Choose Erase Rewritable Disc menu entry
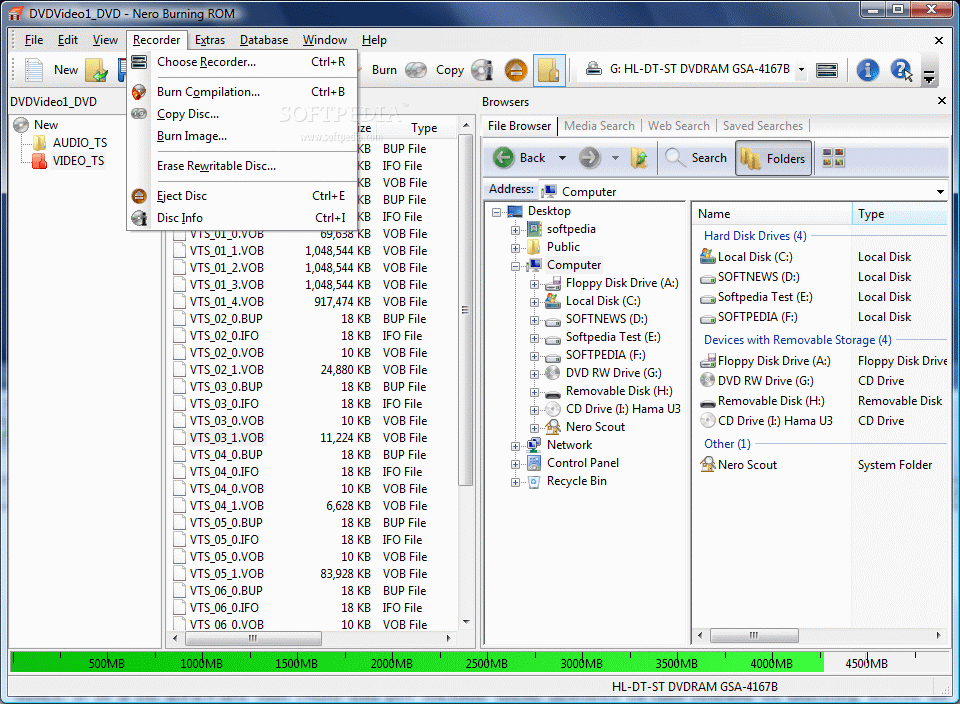Image resolution: width=960 pixels, height=704 pixels. (x=216, y=166)
